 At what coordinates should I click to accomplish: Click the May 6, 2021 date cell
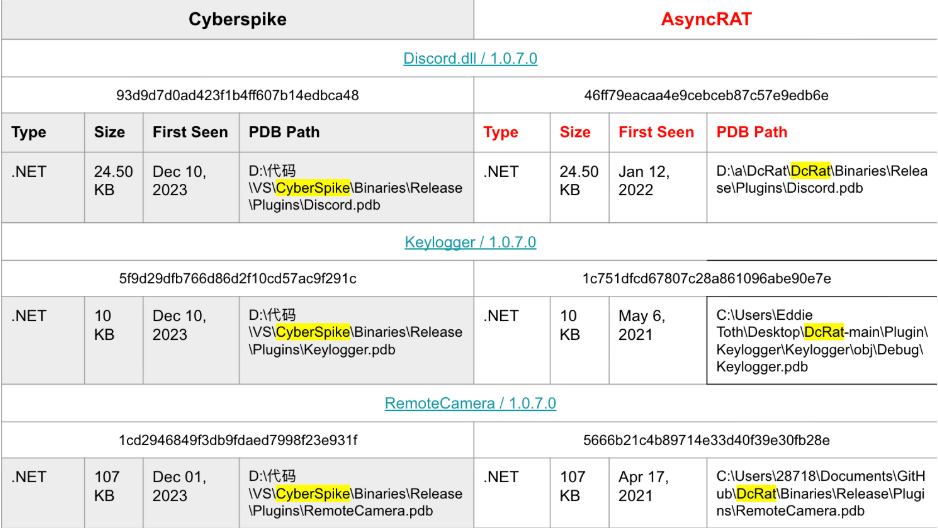pyautogui.click(x=643, y=325)
